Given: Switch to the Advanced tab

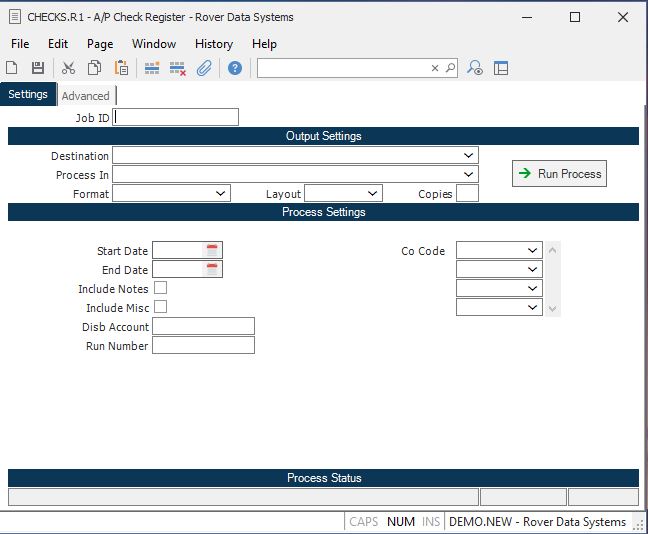Looking at the screenshot, I should [x=85, y=96].
